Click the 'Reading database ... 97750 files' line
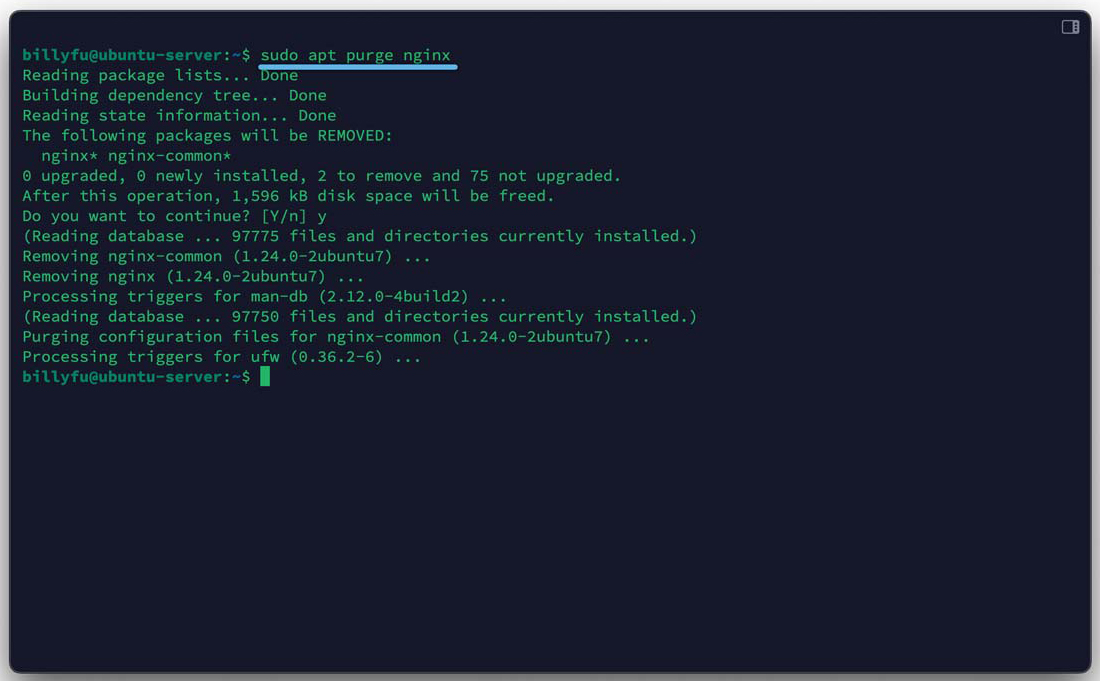This screenshot has width=1100, height=681. pyautogui.click(x=359, y=316)
